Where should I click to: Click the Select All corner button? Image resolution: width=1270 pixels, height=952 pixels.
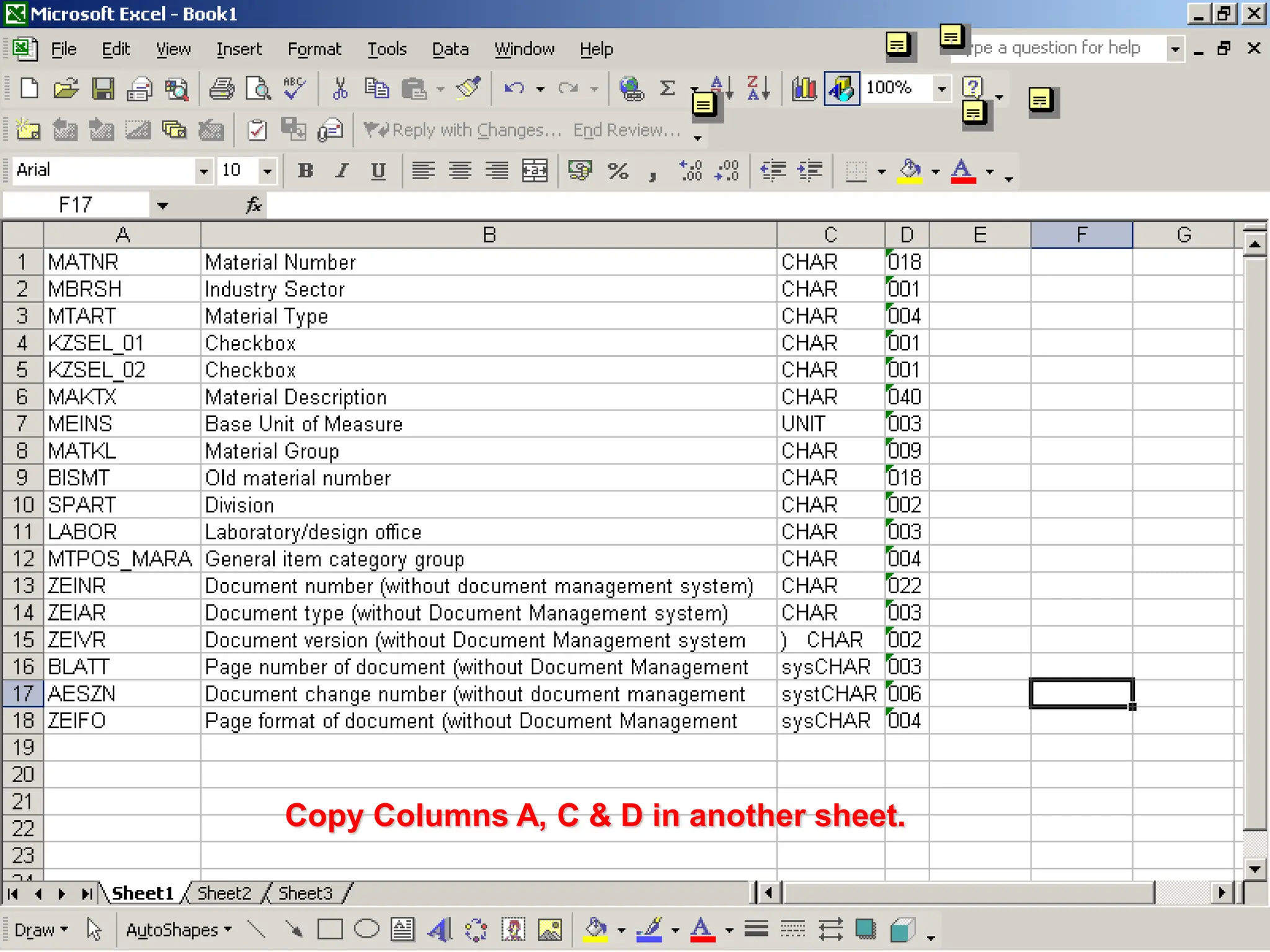23,235
